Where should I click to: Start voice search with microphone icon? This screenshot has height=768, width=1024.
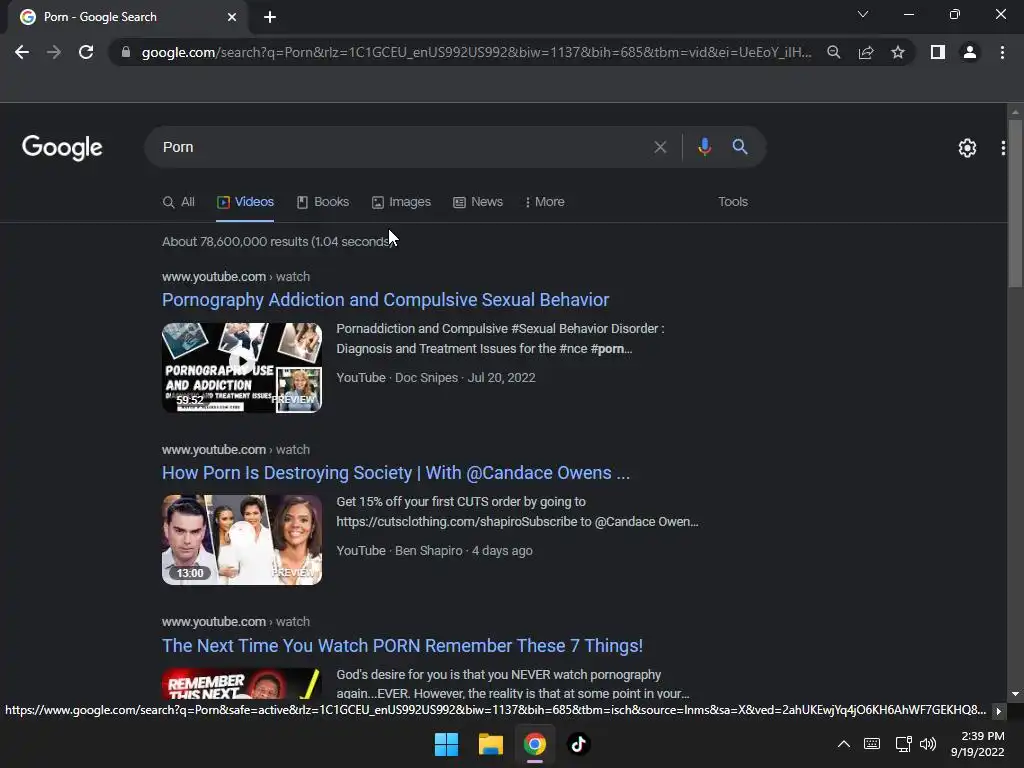point(704,147)
